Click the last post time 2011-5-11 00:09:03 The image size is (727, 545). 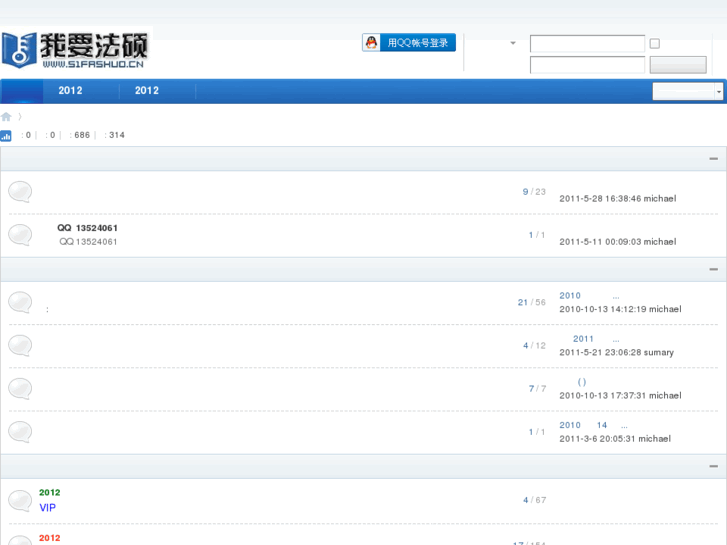(600, 242)
